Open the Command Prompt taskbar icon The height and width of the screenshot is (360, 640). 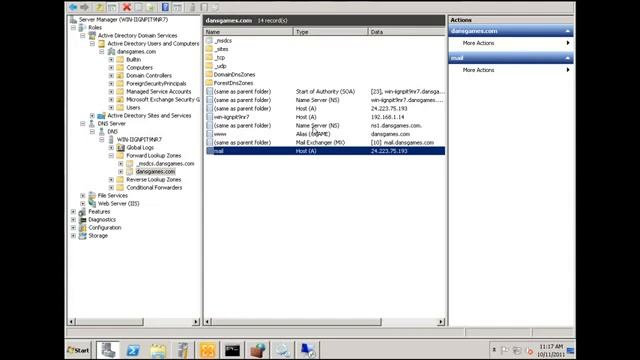pos(232,350)
